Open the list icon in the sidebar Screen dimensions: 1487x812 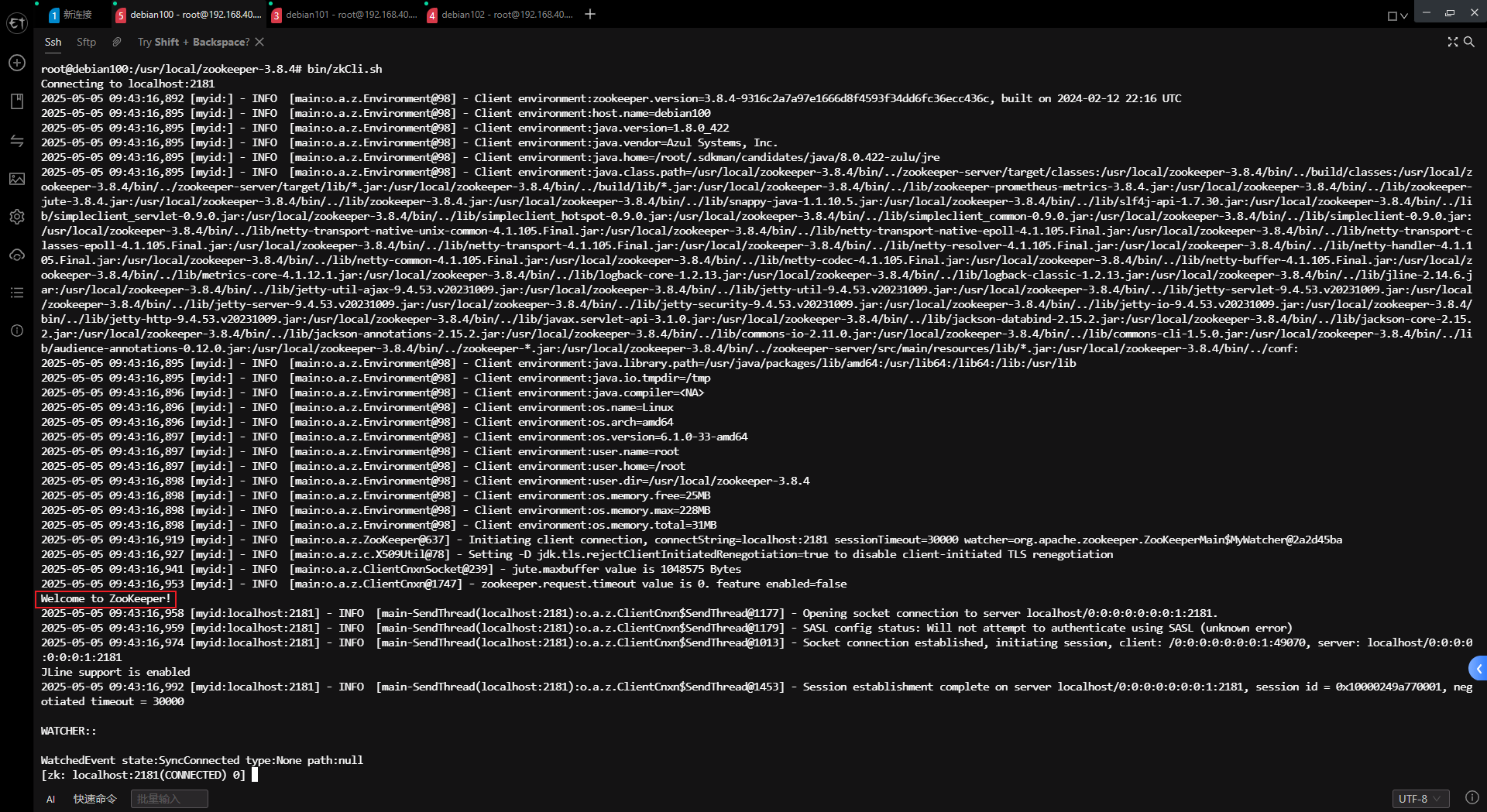tap(17, 293)
